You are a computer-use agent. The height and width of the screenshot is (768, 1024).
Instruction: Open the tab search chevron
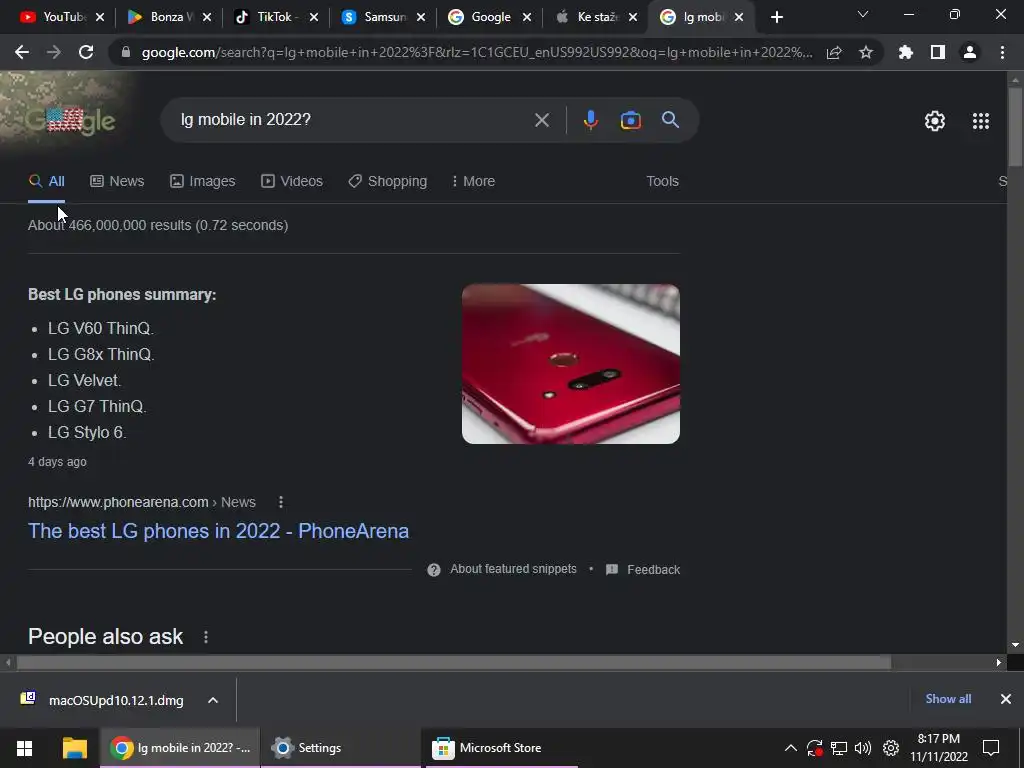[863, 14]
